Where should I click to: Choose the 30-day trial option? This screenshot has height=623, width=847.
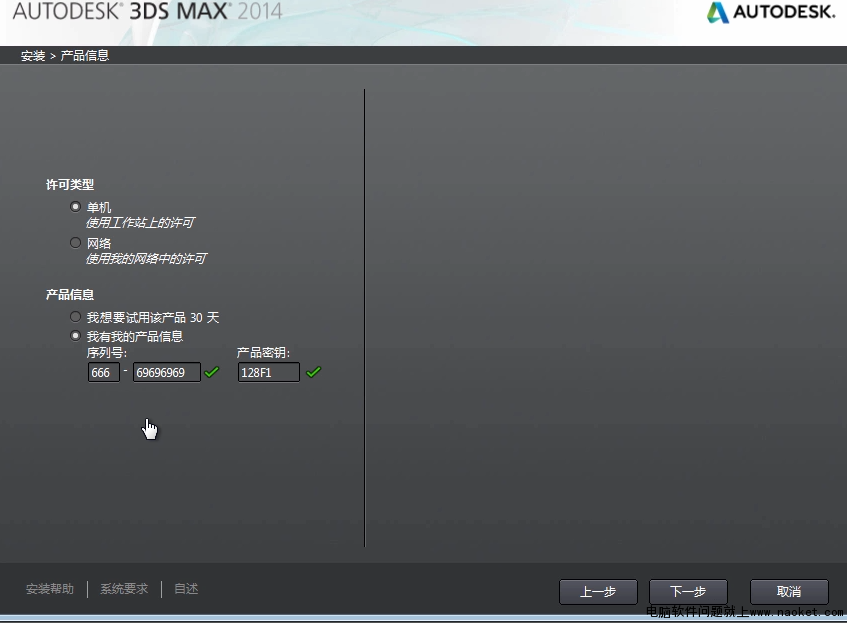pyautogui.click(x=76, y=317)
